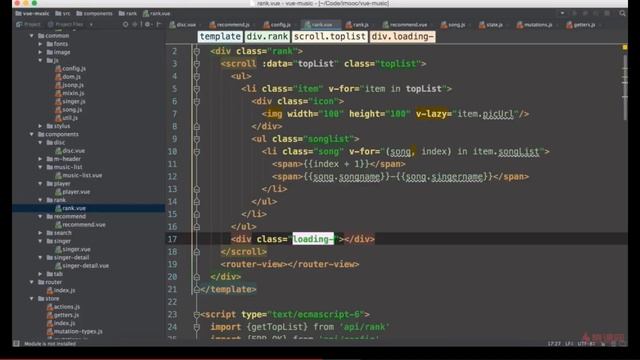640x360 pixels.
Task: Expand the search folder
Action: [40, 233]
